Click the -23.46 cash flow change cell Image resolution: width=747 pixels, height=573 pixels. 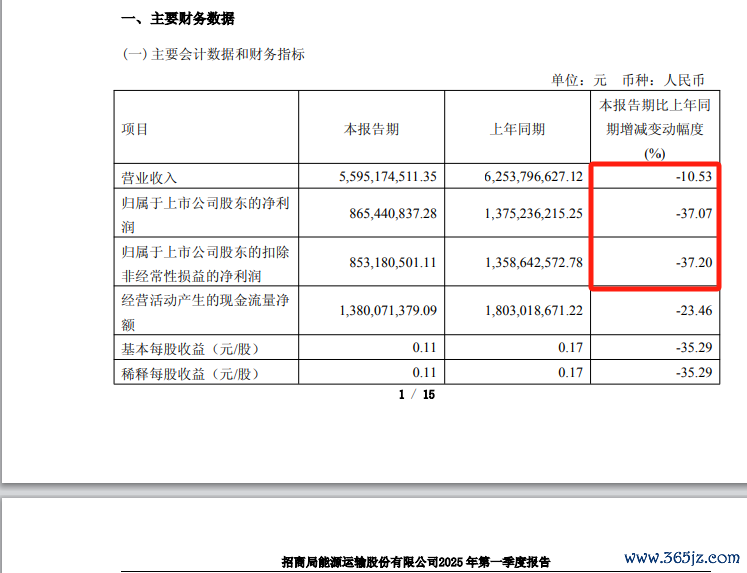pyautogui.click(x=692, y=311)
